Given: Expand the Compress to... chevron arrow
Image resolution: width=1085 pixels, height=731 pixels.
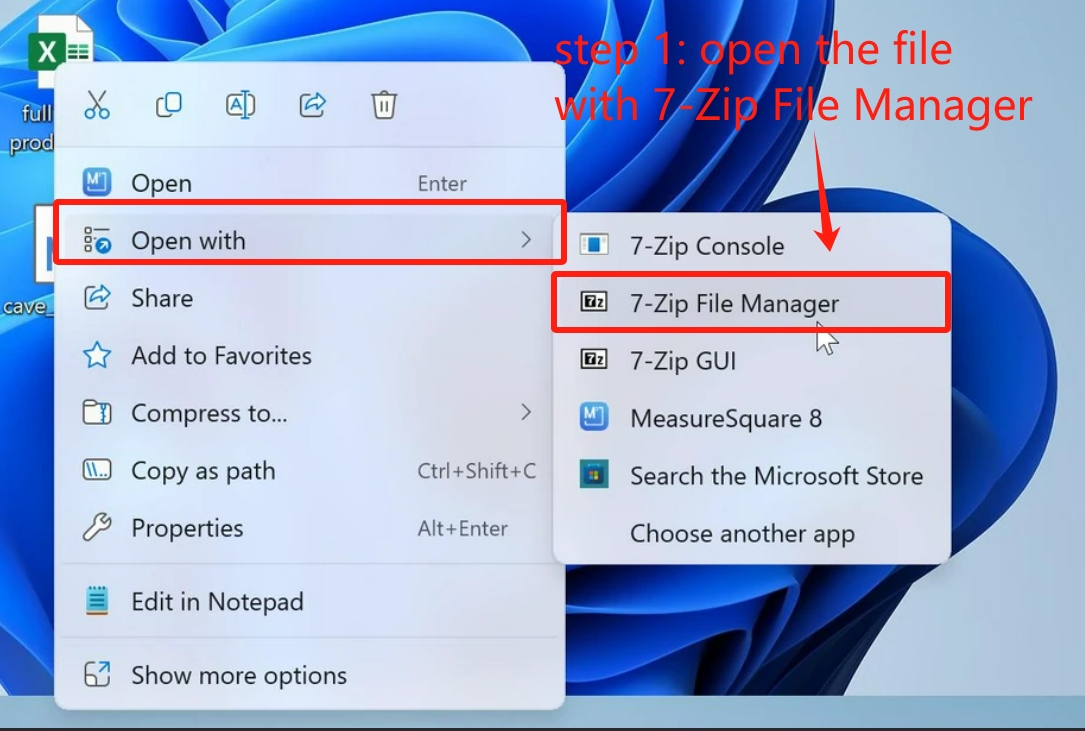Looking at the screenshot, I should click(x=526, y=413).
